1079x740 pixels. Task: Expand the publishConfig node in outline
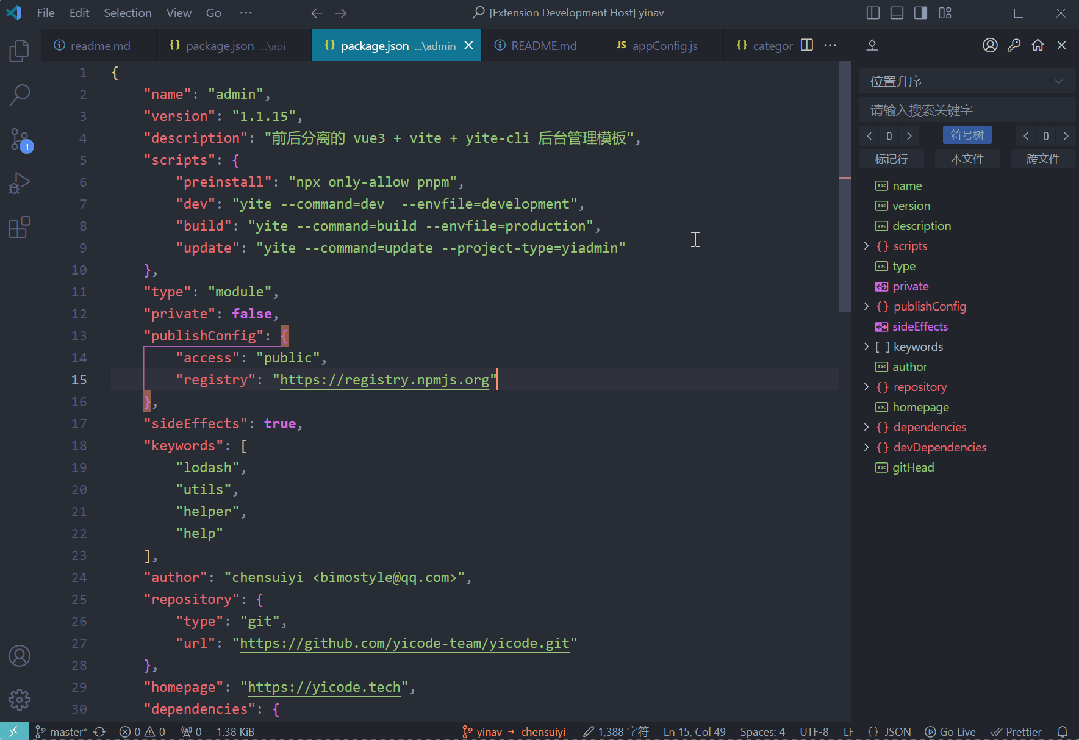click(x=866, y=306)
